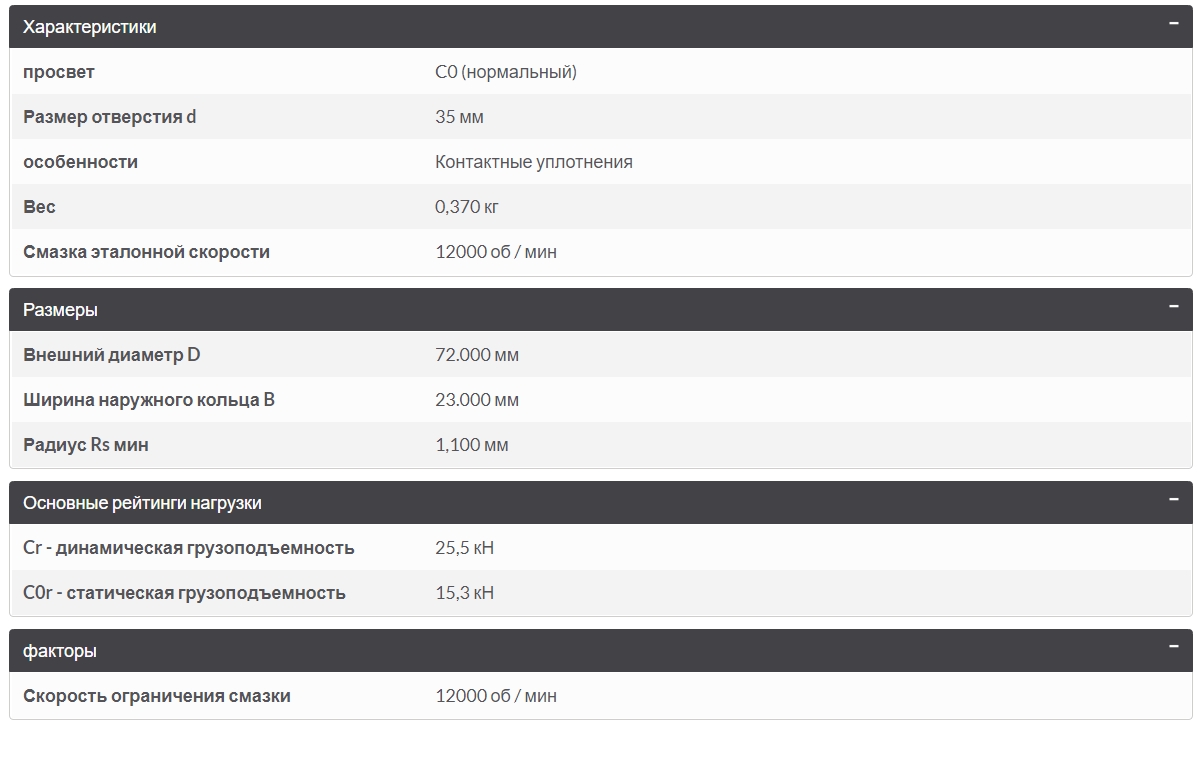Collapse the факторы section minus icon
1197x782 pixels.
point(1173,648)
